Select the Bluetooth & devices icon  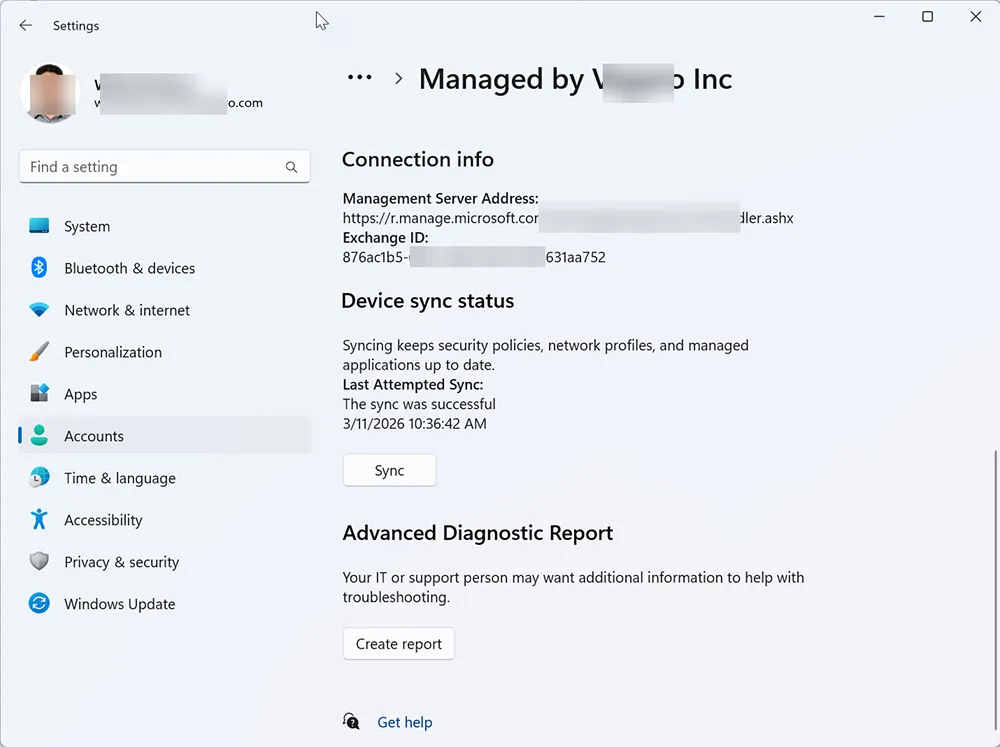coord(40,268)
